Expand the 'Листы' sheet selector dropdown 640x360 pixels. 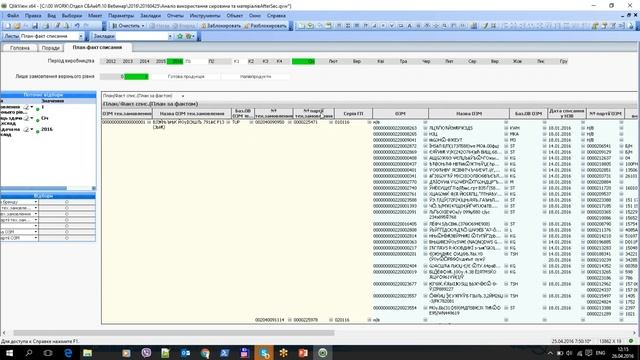pyautogui.click(x=80, y=36)
